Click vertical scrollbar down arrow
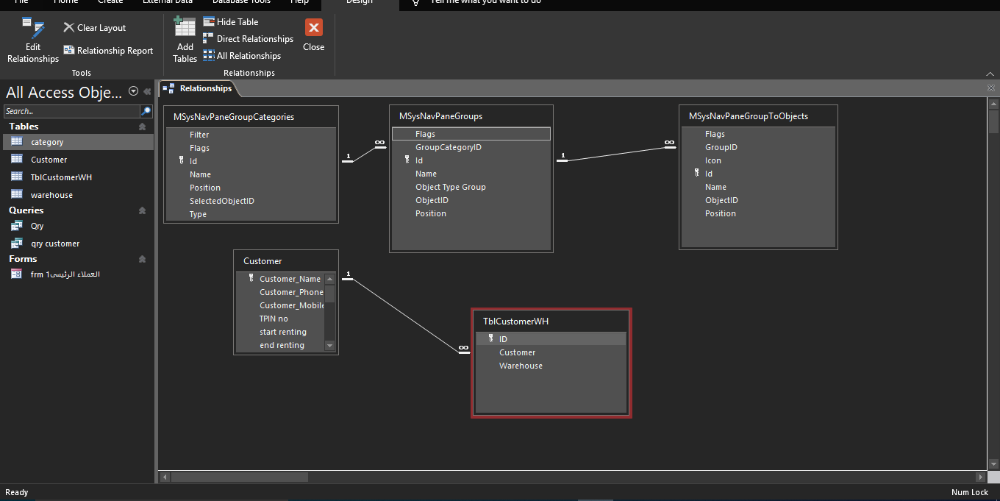Screen dimensions: 1000x501 (994, 464)
